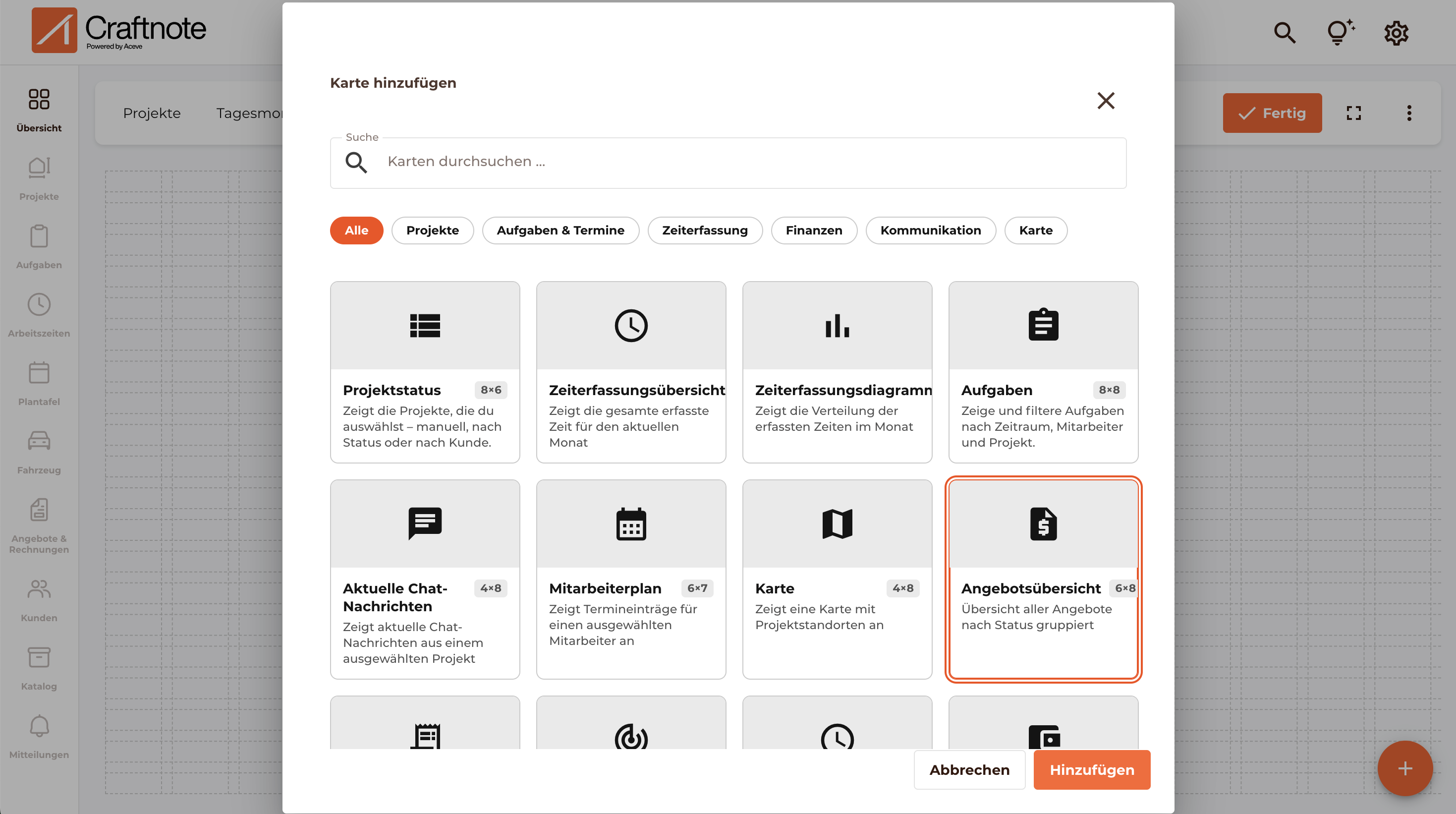Open the settings gear icon
Image resolution: width=1456 pixels, height=814 pixels.
(1396, 33)
